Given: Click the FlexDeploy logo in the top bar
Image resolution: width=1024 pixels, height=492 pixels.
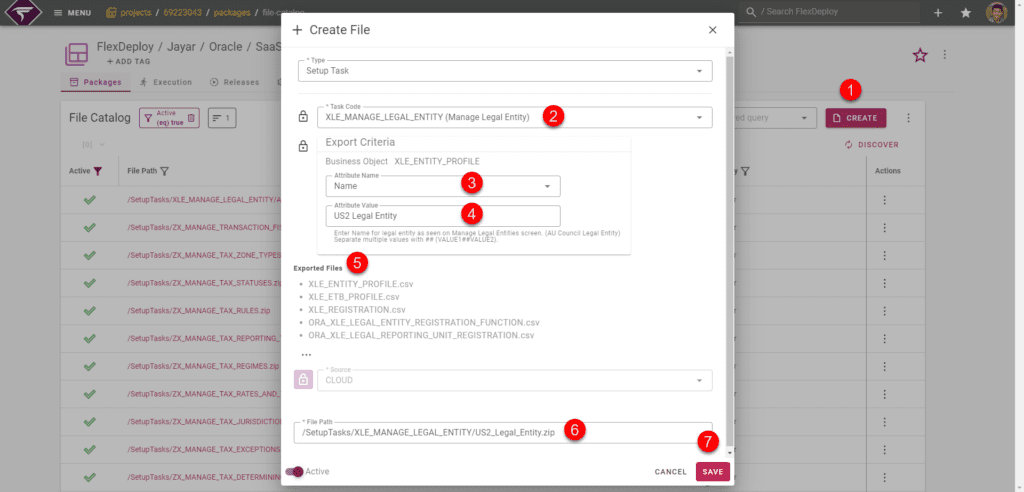Looking at the screenshot, I should coord(24,12).
